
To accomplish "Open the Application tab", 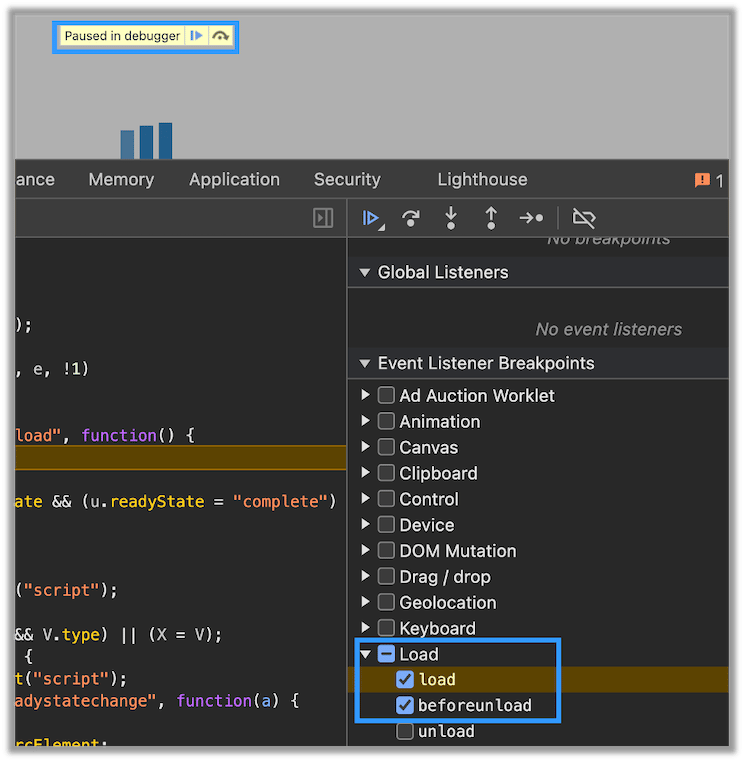I will 234,179.
